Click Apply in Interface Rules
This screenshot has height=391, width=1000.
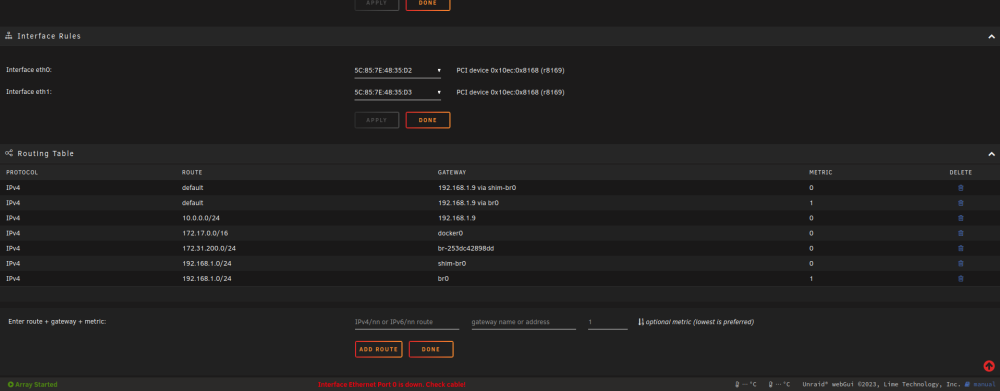pyautogui.click(x=377, y=120)
